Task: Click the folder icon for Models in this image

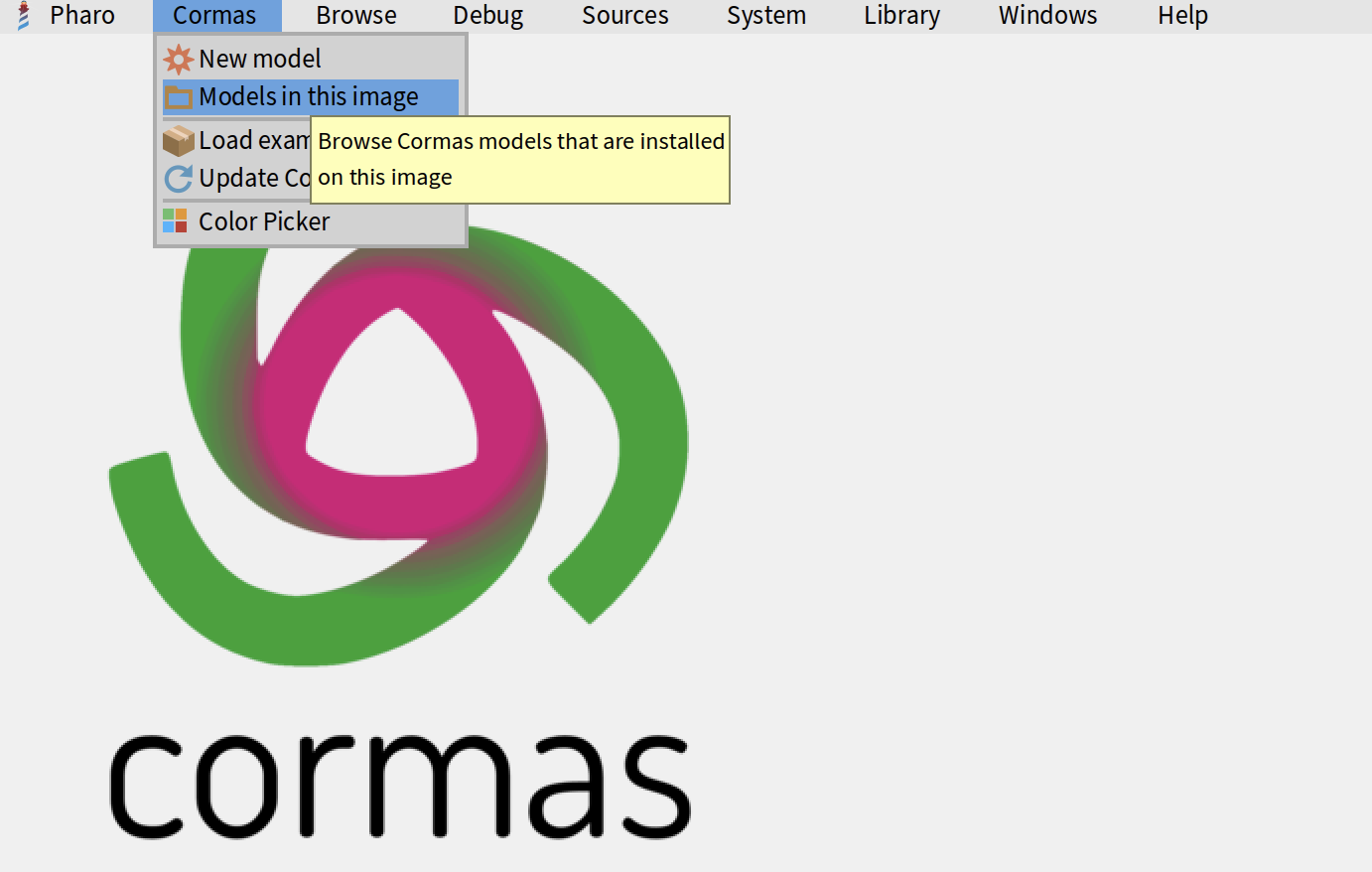Action: click(178, 97)
